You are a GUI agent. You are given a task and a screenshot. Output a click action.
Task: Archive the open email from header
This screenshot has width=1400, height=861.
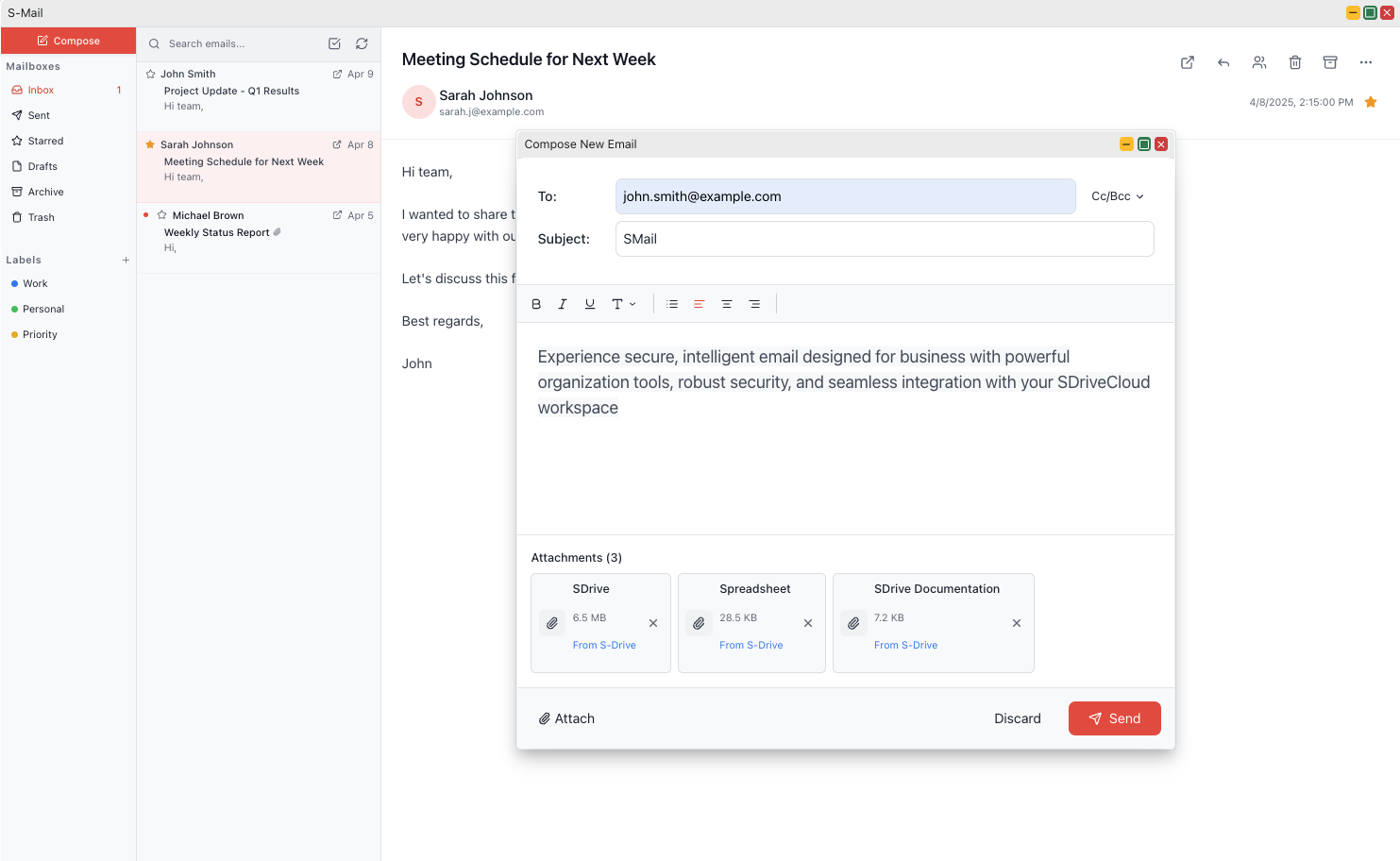click(1330, 62)
